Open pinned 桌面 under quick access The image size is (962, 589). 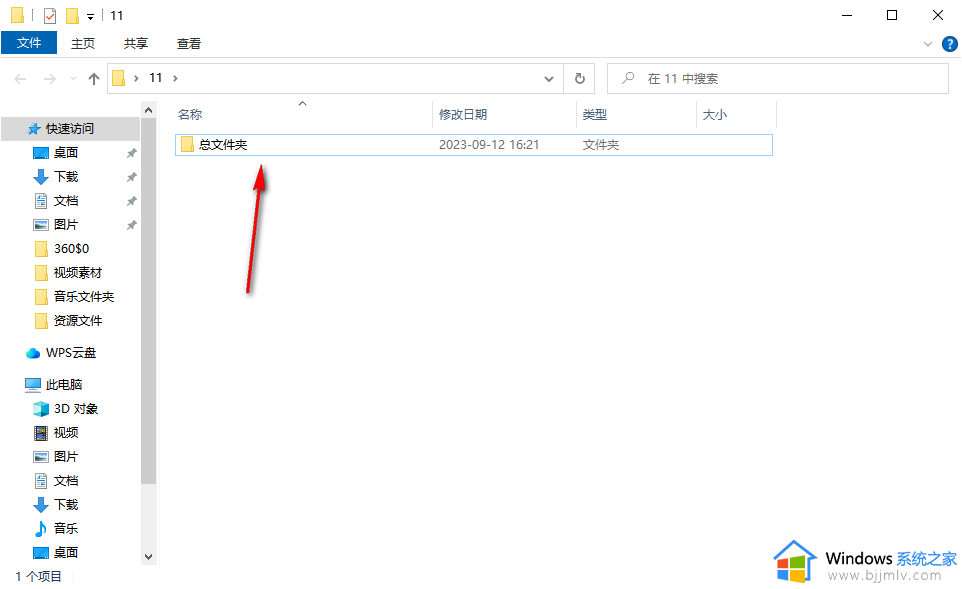66,153
